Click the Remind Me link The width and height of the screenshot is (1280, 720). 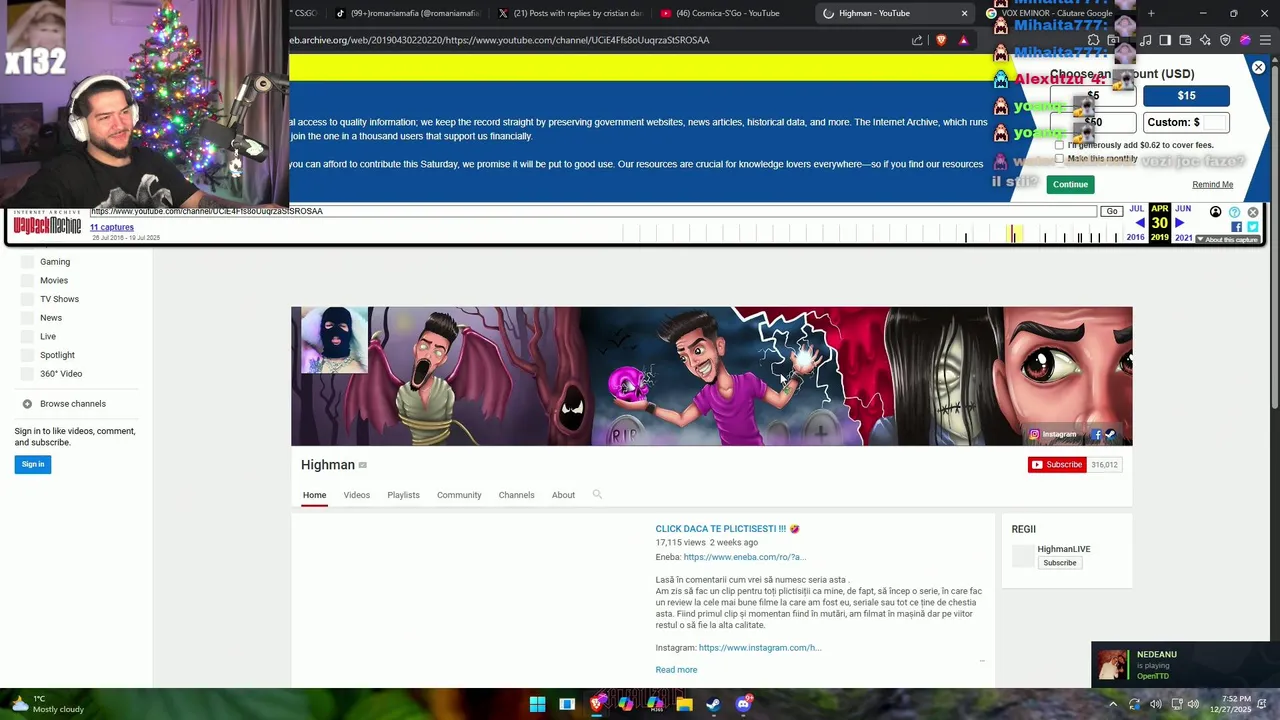click(x=1212, y=184)
